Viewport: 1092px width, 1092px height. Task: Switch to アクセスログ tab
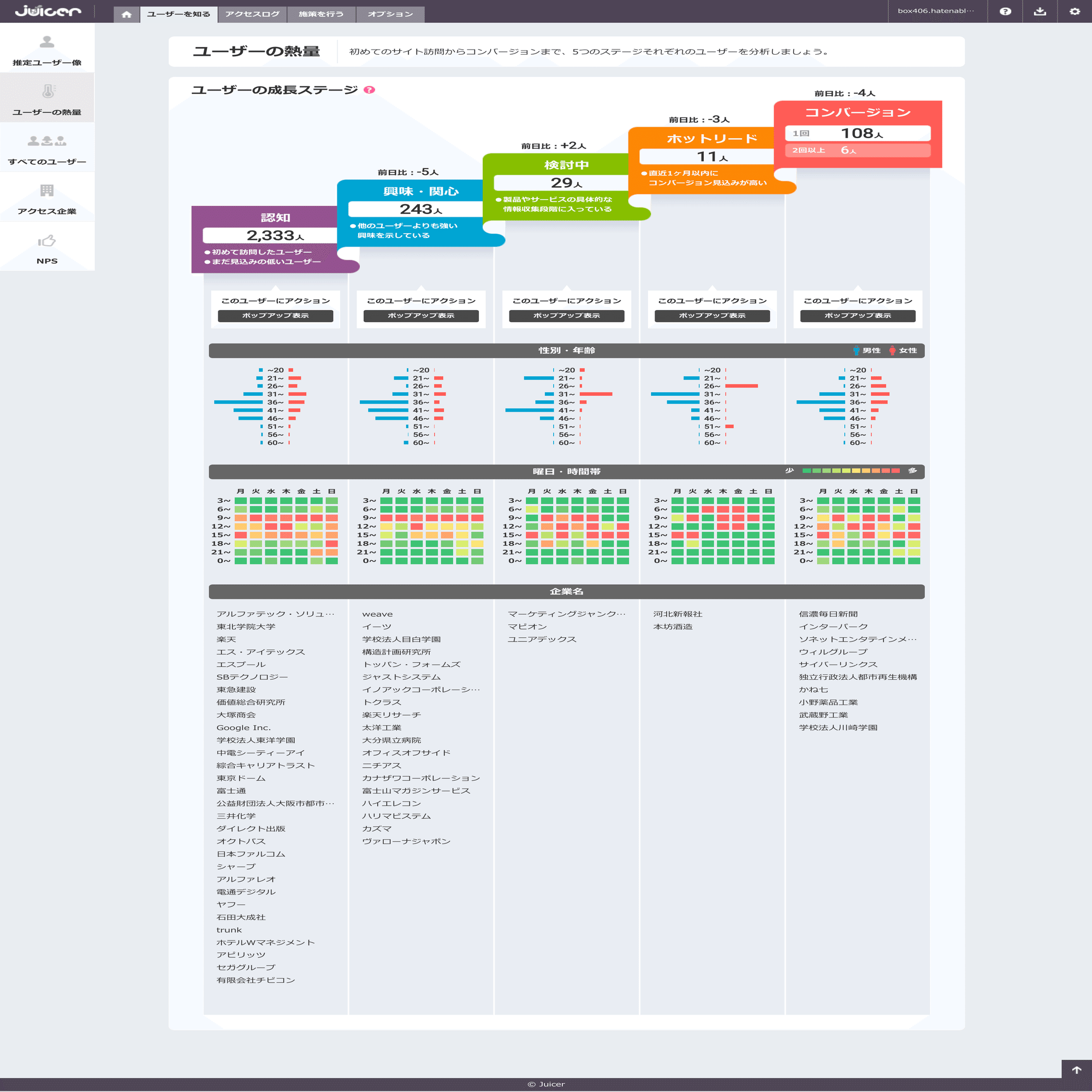(x=252, y=14)
